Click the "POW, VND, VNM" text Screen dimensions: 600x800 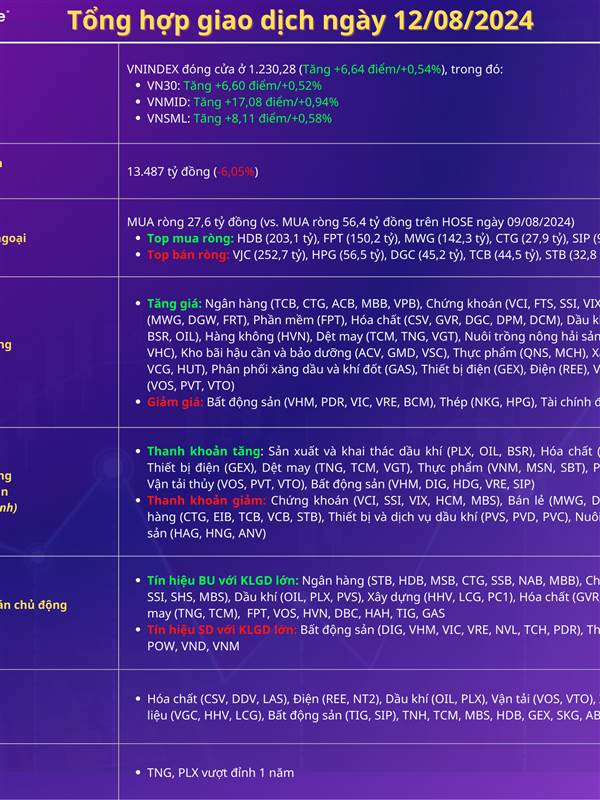[193, 646]
